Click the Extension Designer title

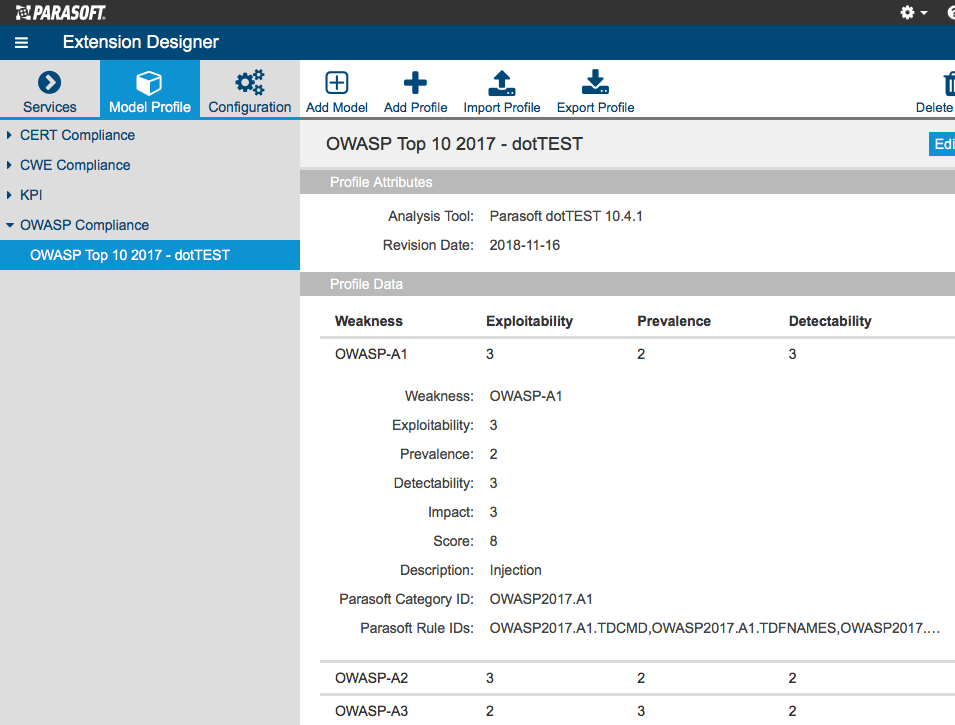pos(141,42)
